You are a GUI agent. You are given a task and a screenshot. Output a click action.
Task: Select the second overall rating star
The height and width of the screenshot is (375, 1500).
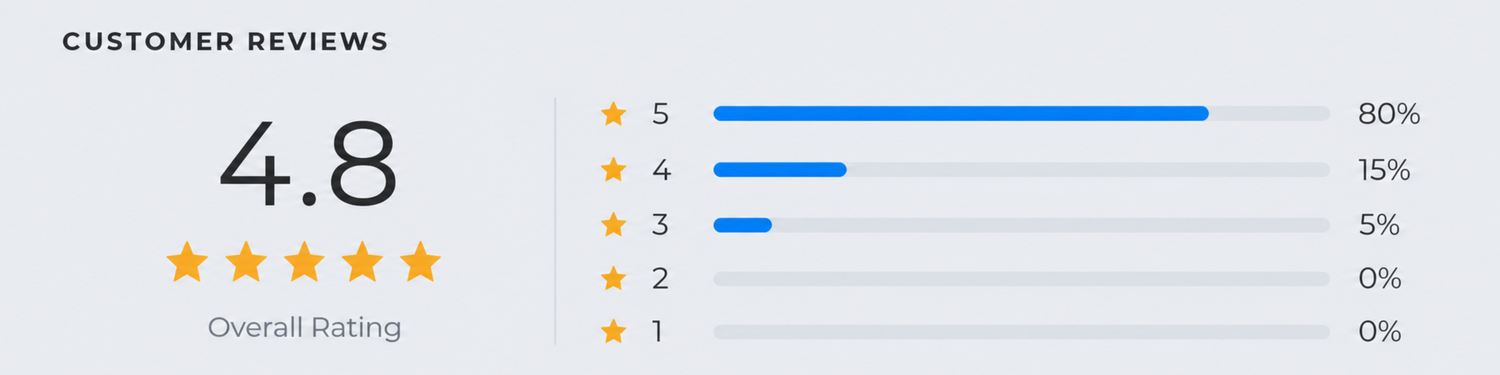click(x=245, y=262)
